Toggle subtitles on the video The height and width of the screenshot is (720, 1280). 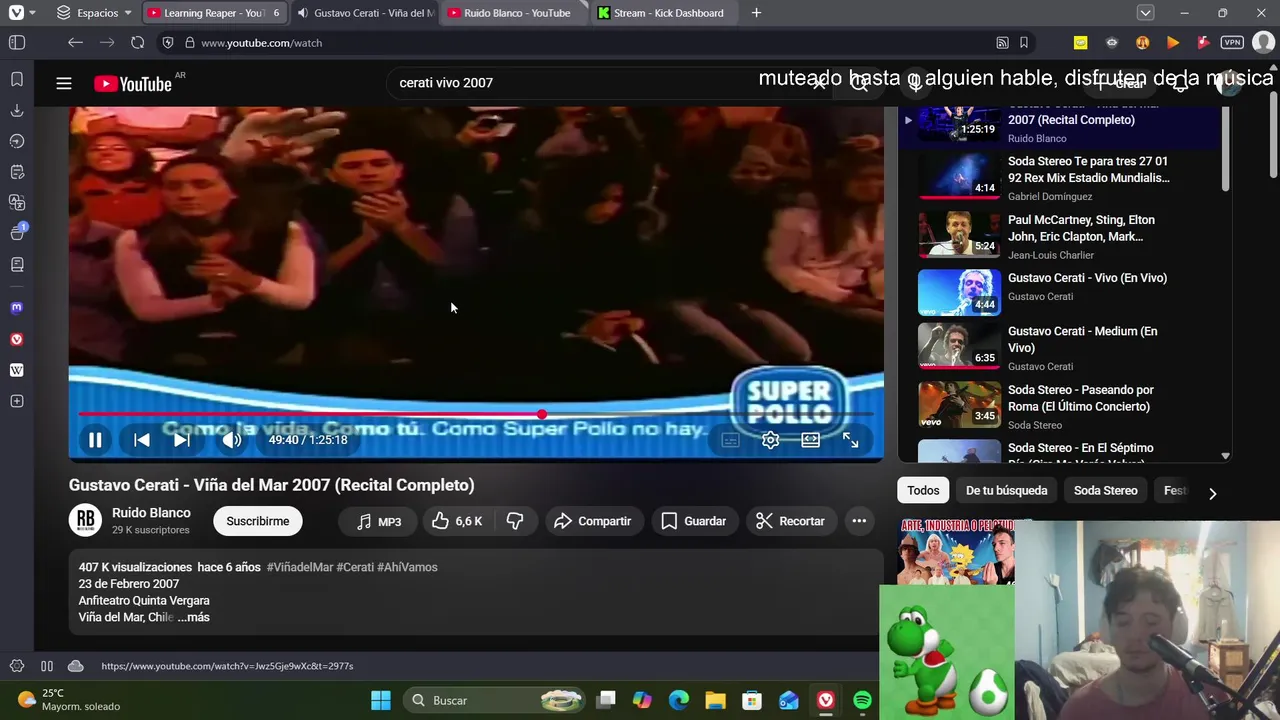pyautogui.click(x=730, y=440)
